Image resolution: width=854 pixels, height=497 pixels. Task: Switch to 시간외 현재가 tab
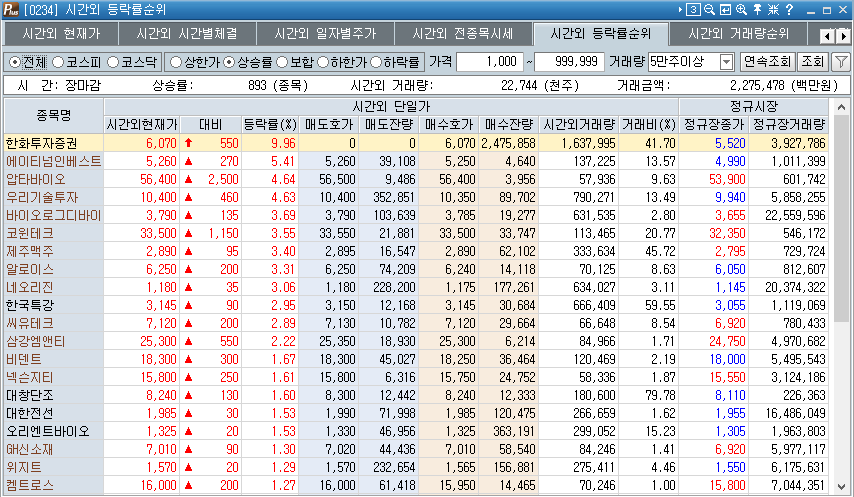61,34
